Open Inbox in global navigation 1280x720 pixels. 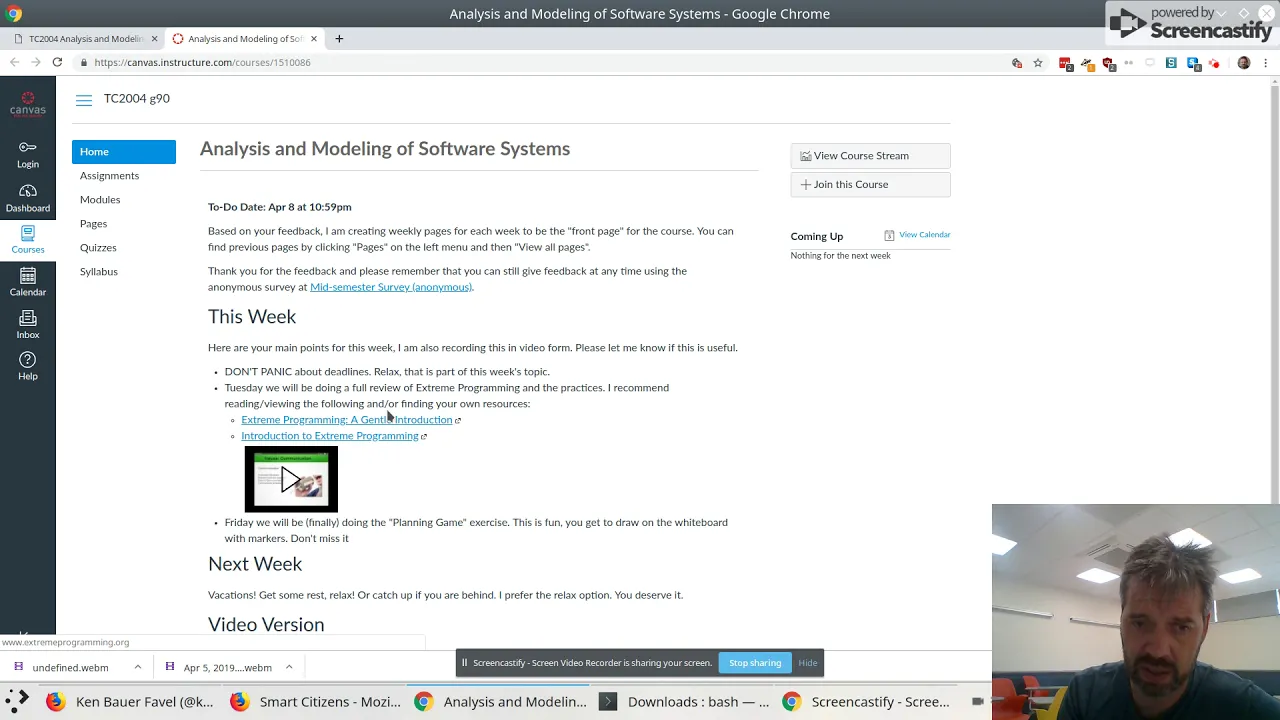[x=28, y=325]
